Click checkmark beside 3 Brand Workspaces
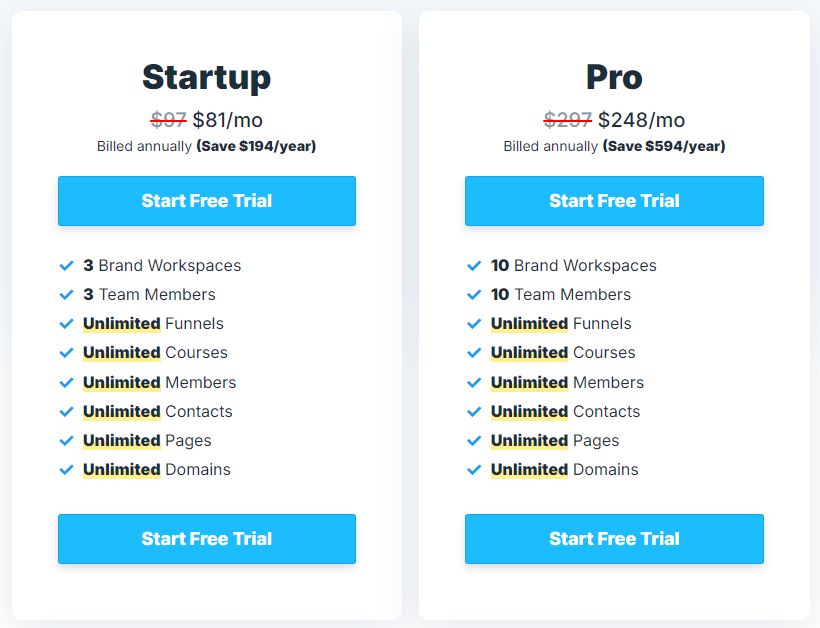 66,266
